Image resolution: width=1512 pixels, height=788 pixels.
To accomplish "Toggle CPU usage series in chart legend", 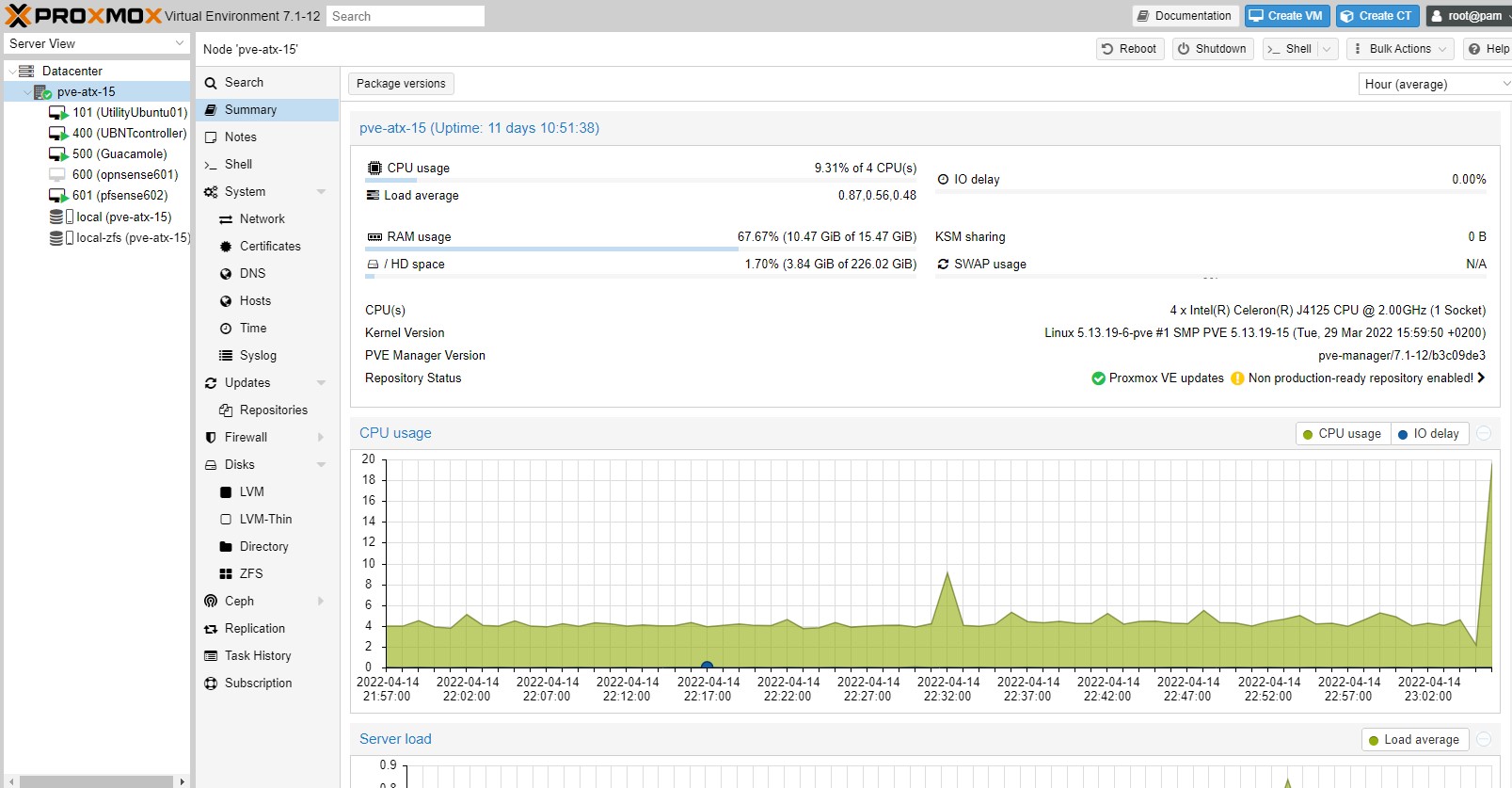I will click(x=1343, y=433).
